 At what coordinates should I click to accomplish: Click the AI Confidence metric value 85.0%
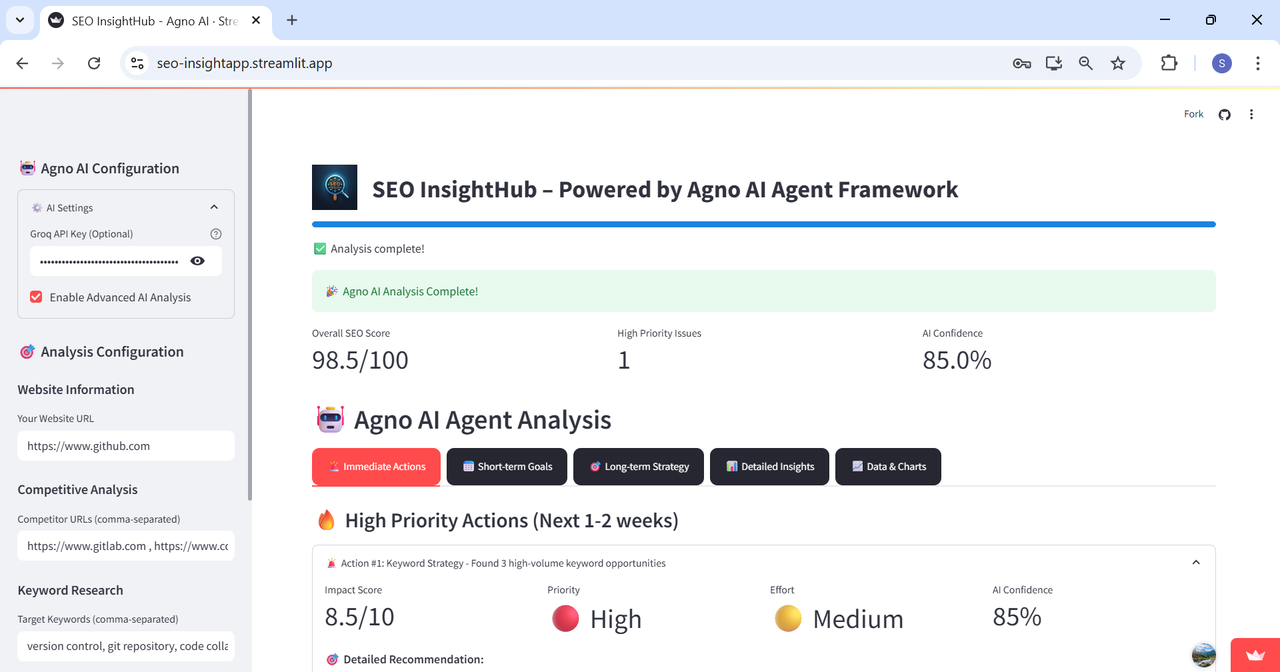957,360
